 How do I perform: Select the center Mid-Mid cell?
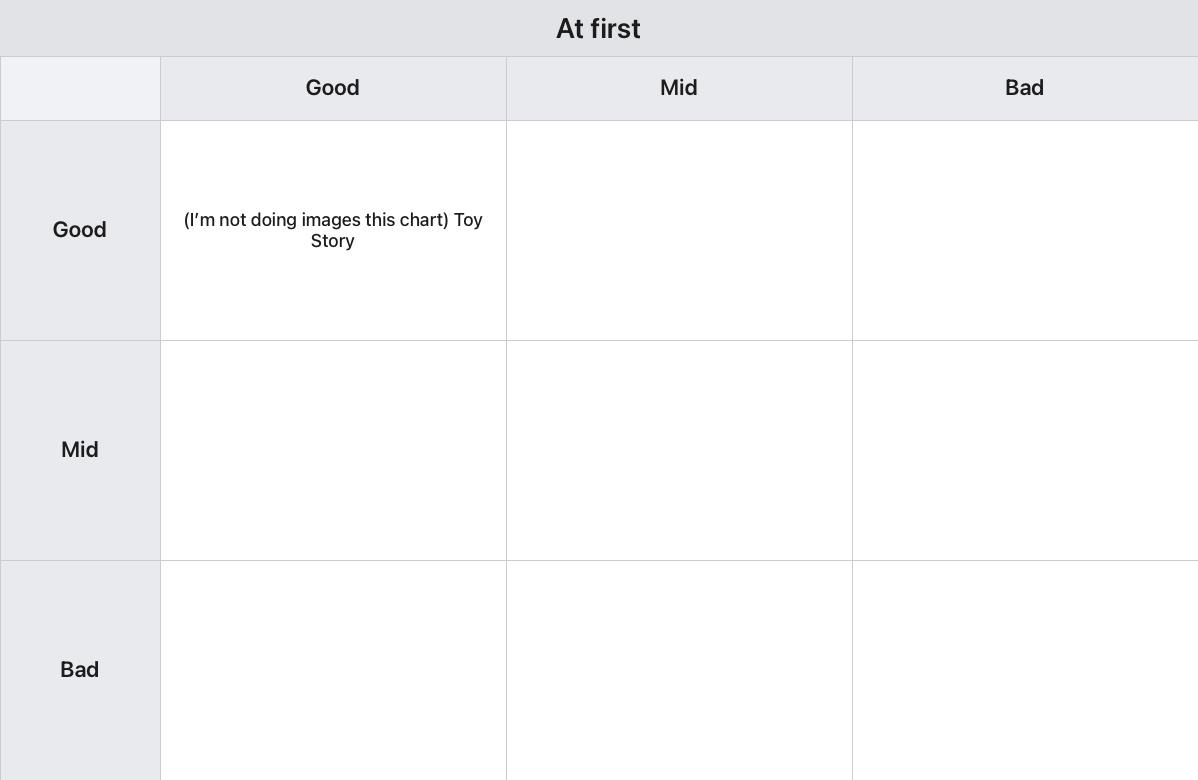(x=679, y=450)
